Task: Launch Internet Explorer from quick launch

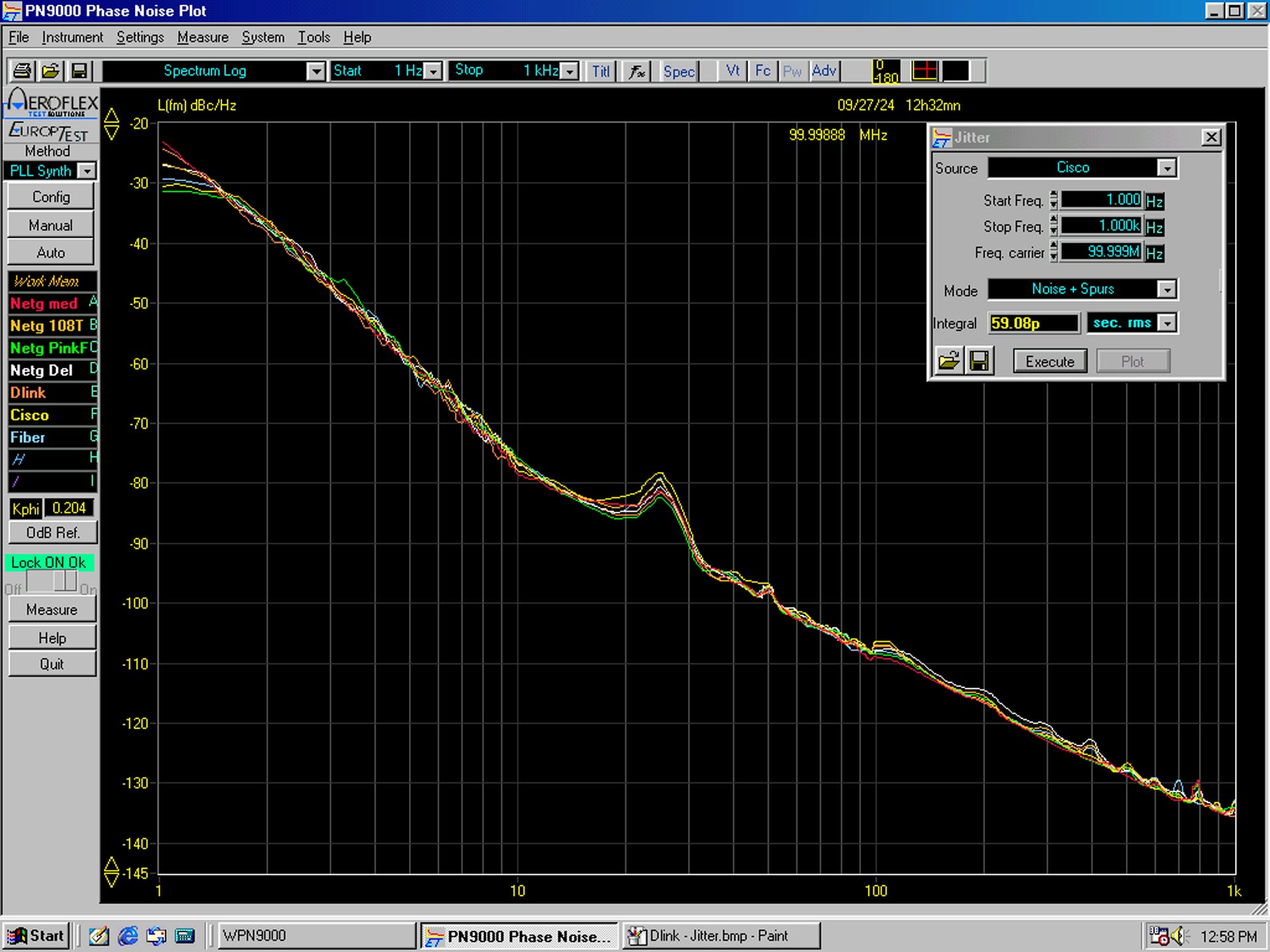Action: (x=128, y=935)
